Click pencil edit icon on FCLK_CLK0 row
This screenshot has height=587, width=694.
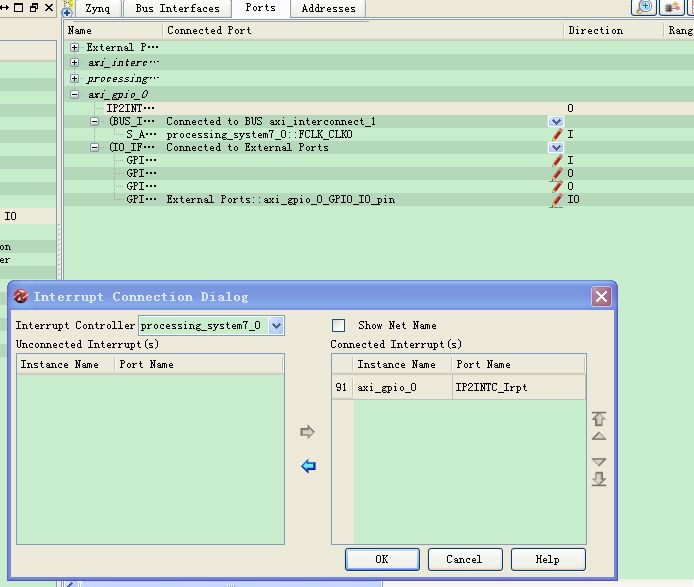pos(557,135)
